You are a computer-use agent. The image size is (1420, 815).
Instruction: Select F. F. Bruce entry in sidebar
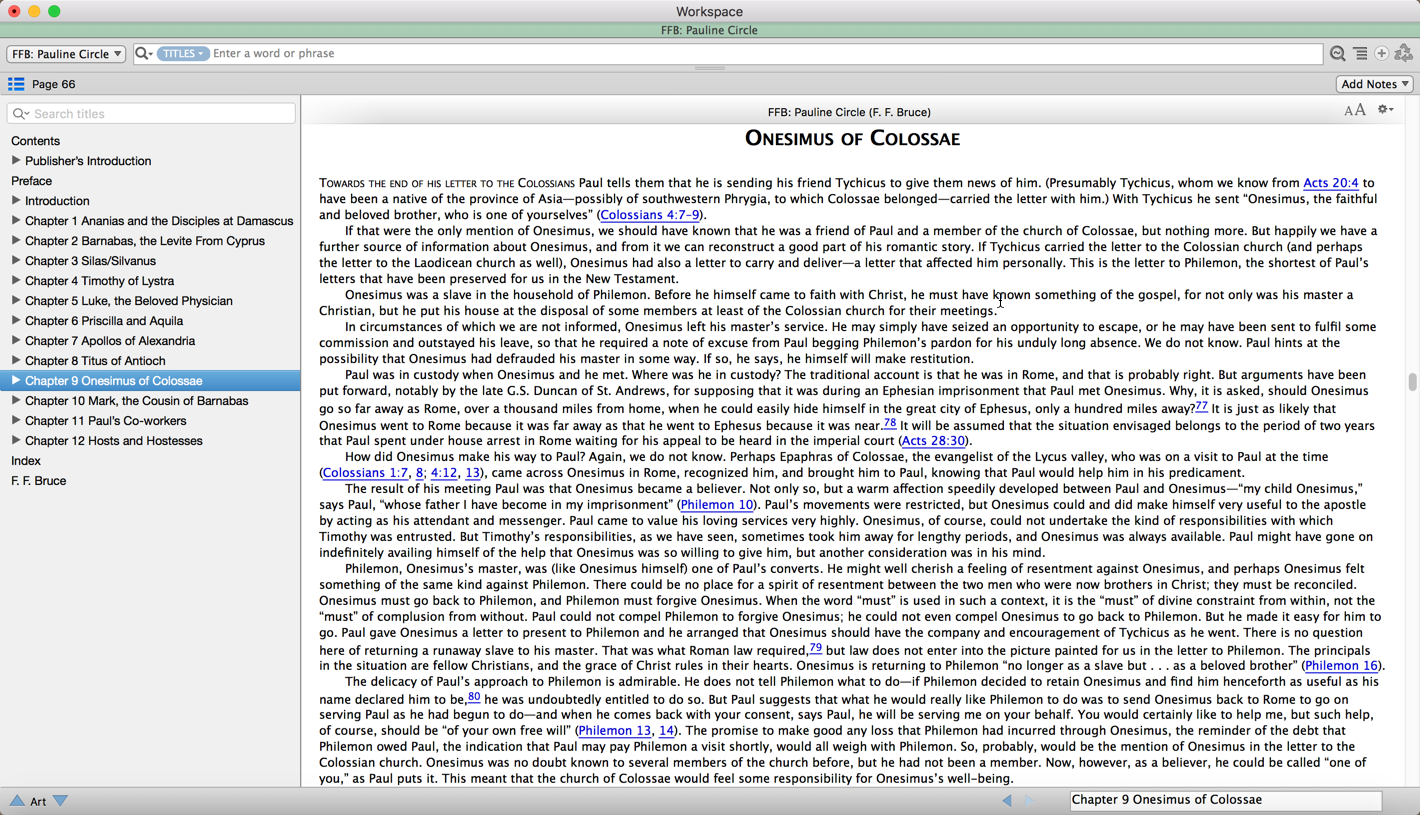pyautogui.click(x=39, y=481)
